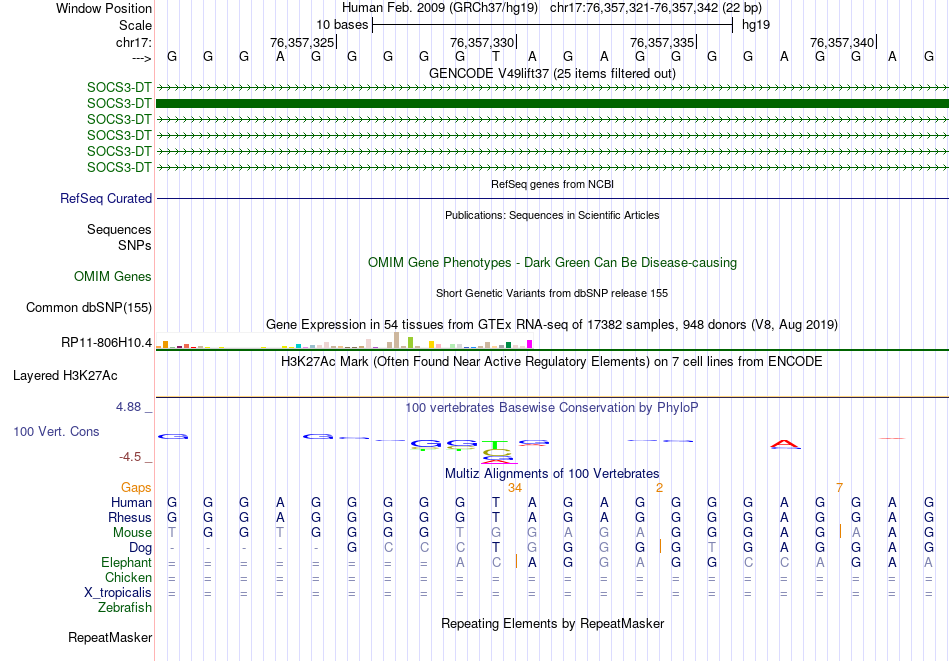The height and width of the screenshot is (661, 950).
Task: Click the Human alignment row label
Action: [131, 502]
